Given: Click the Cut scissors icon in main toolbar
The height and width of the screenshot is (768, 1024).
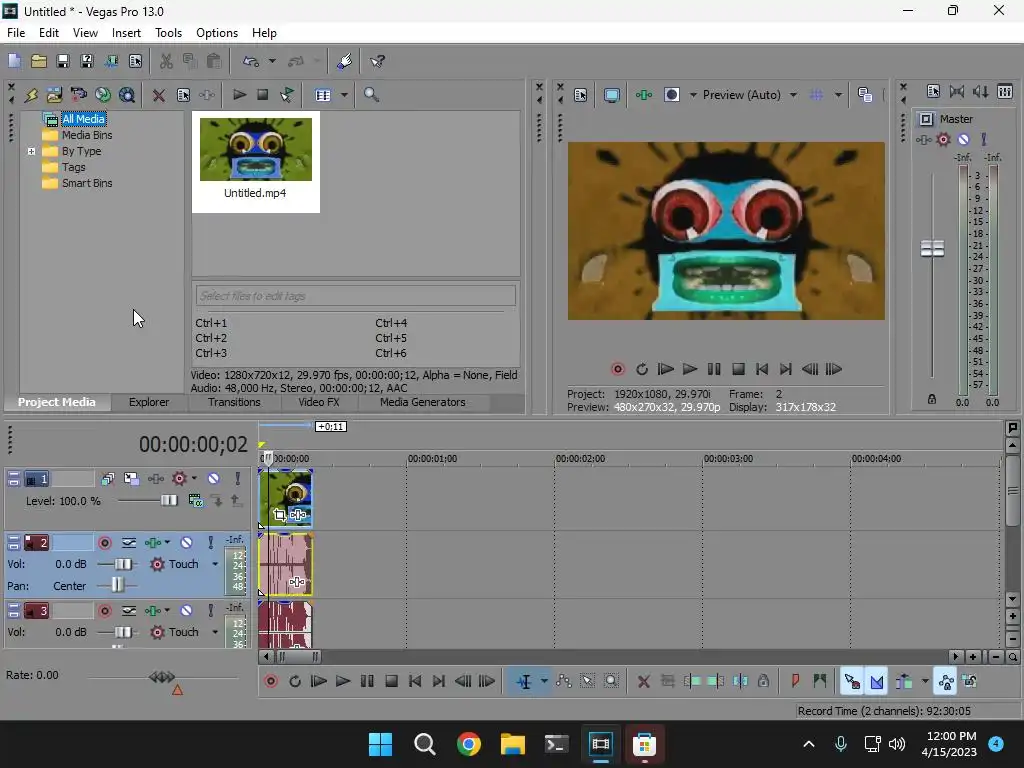Looking at the screenshot, I should [x=166, y=61].
